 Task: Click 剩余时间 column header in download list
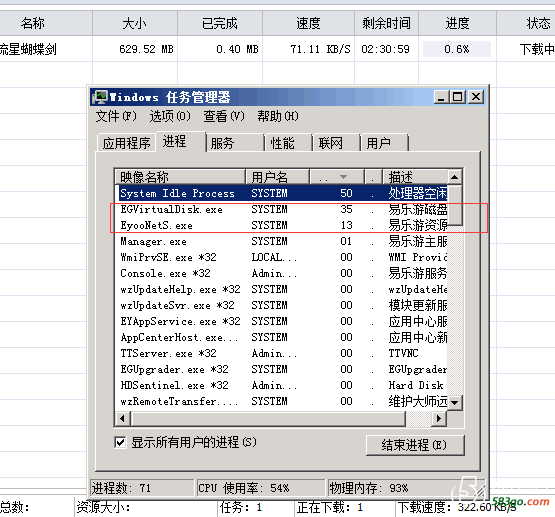click(387, 23)
